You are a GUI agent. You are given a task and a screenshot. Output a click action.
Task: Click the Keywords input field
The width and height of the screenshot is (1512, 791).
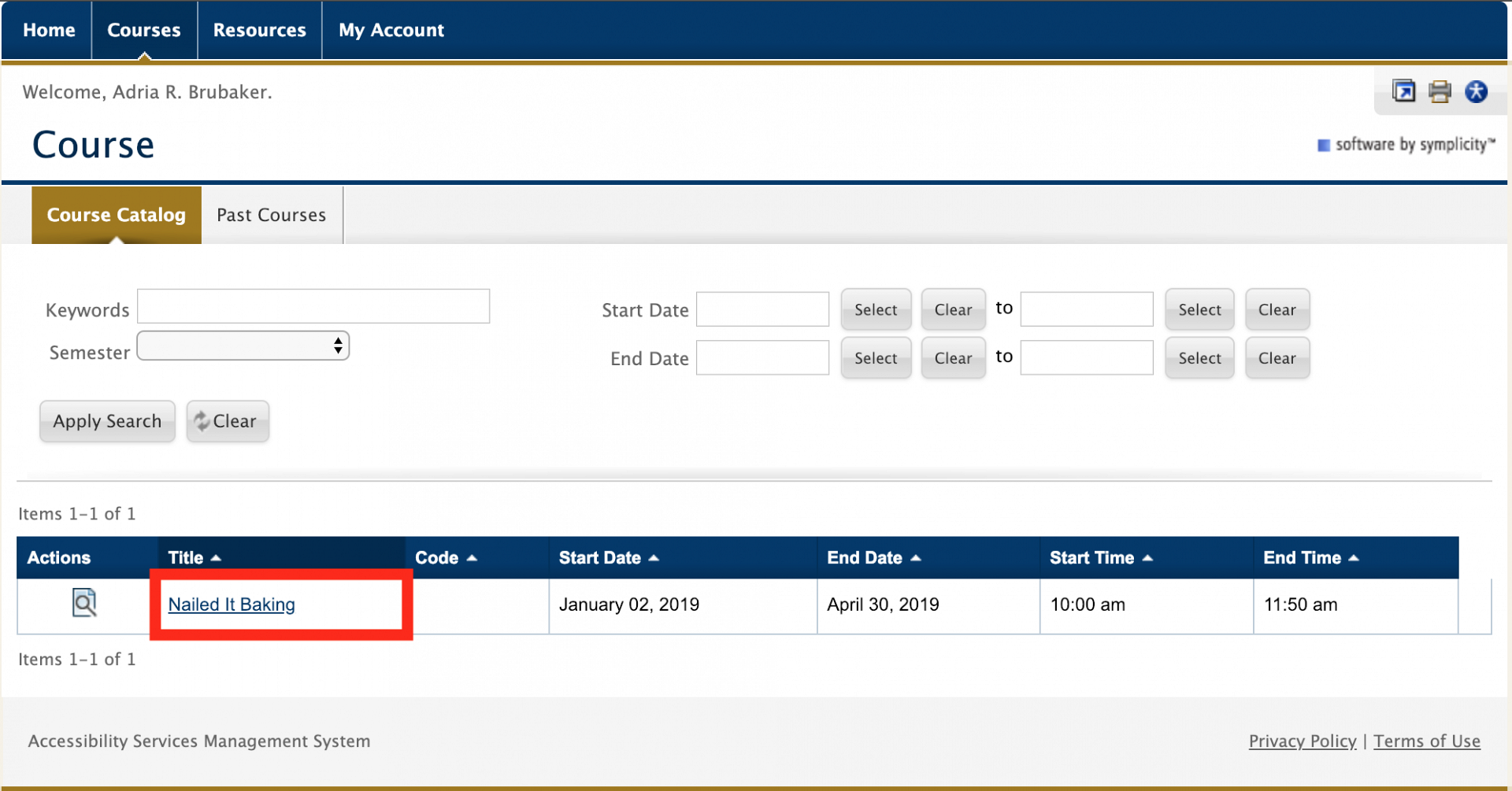(313, 306)
